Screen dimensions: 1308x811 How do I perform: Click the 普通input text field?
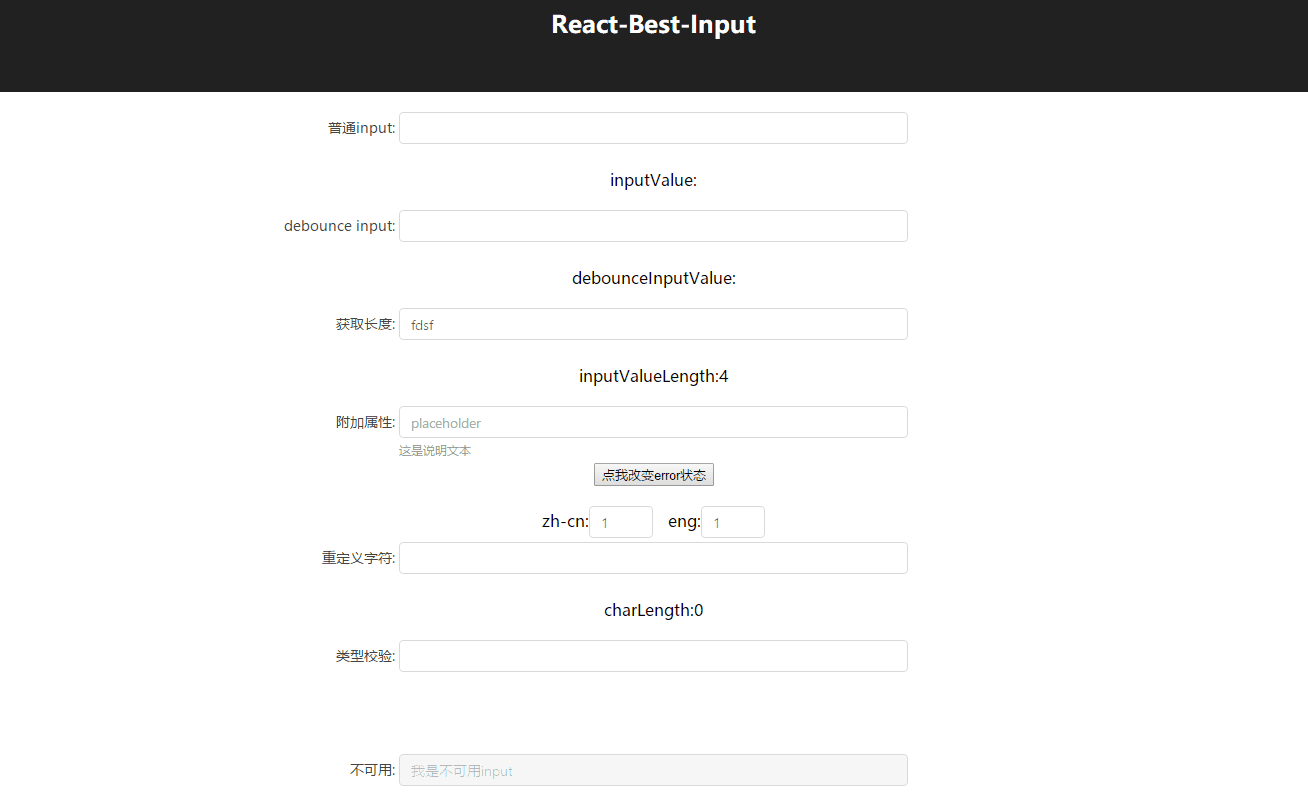coord(653,128)
